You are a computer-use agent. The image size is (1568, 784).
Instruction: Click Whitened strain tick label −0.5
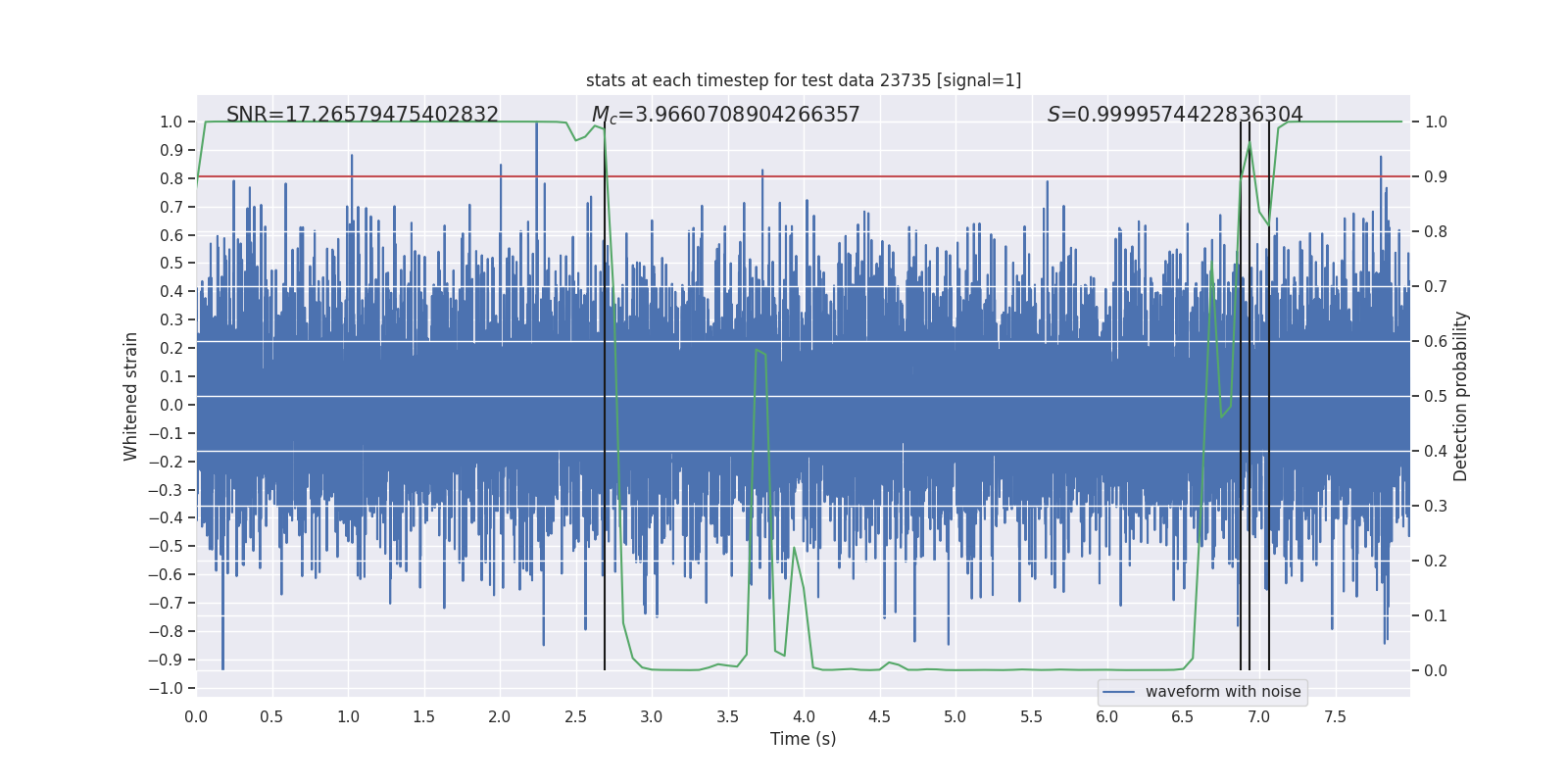(167, 547)
